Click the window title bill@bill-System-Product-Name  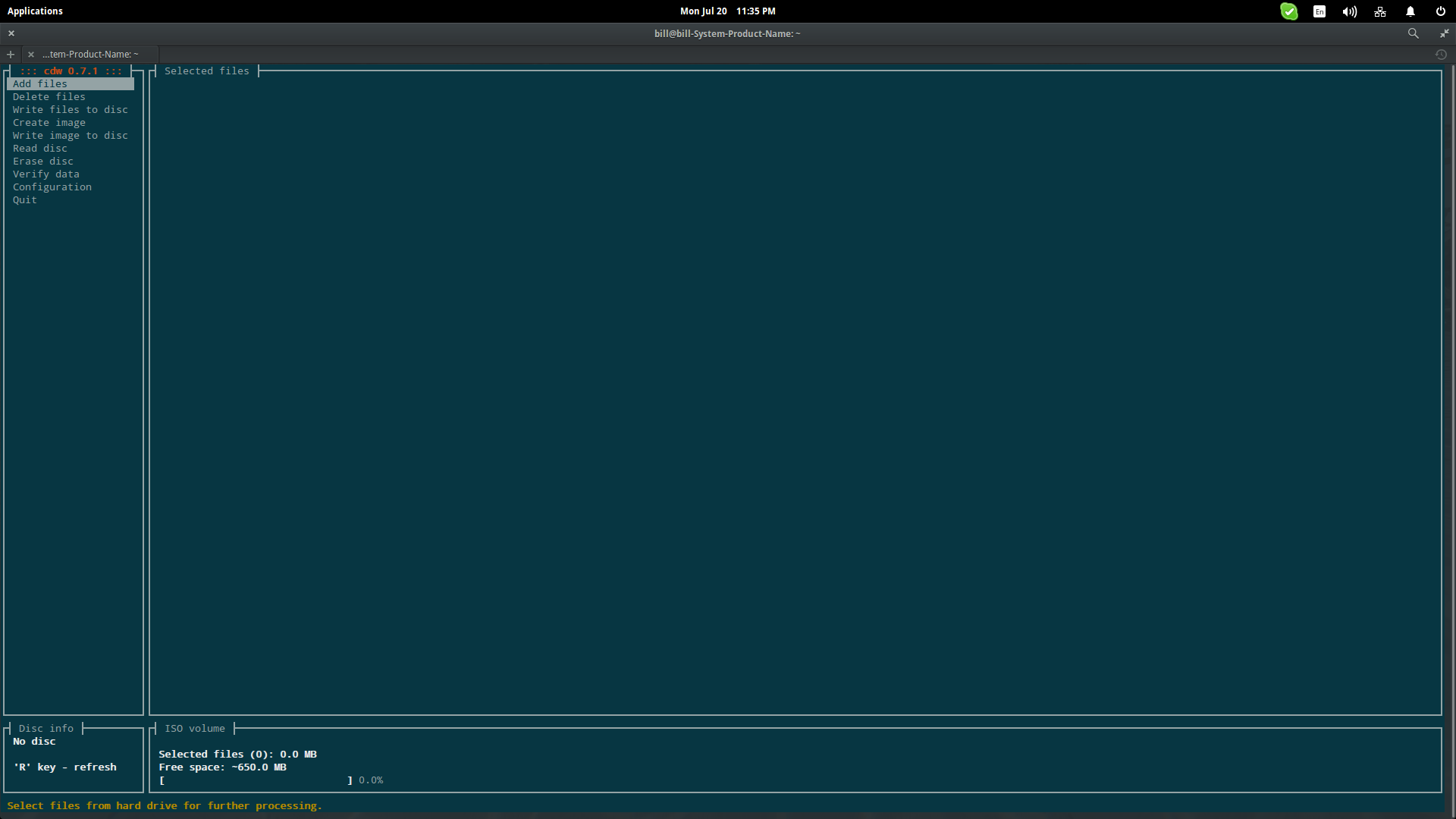click(x=727, y=33)
